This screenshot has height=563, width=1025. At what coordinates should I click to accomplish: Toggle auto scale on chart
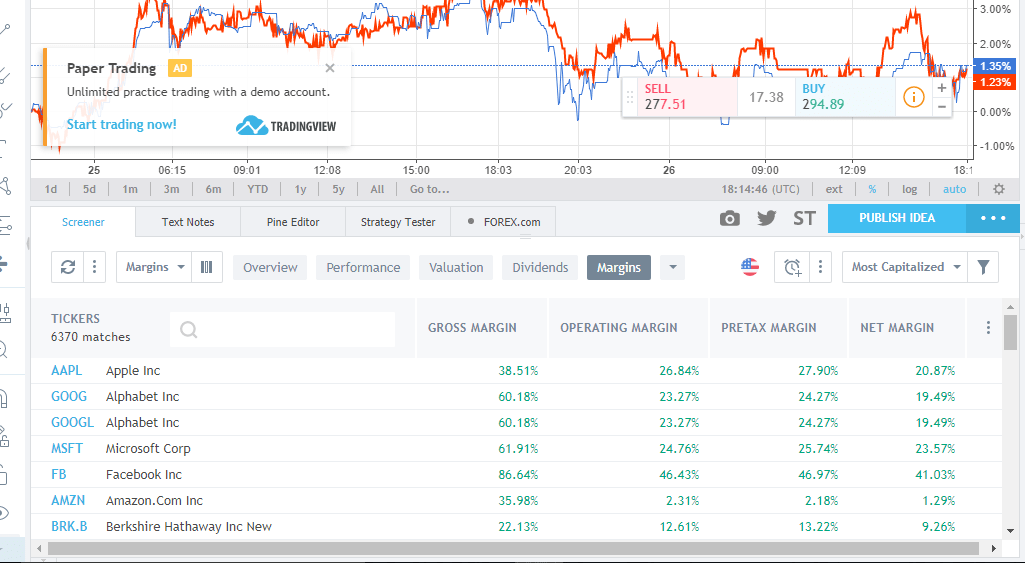point(954,189)
